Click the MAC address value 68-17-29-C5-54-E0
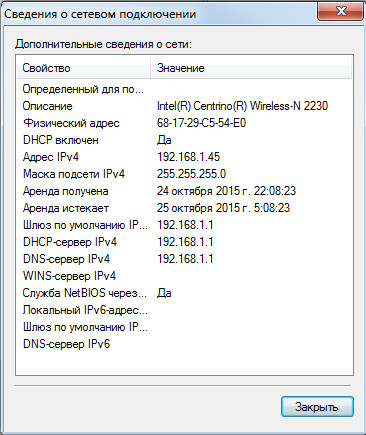The height and width of the screenshot is (435, 366). [201, 123]
